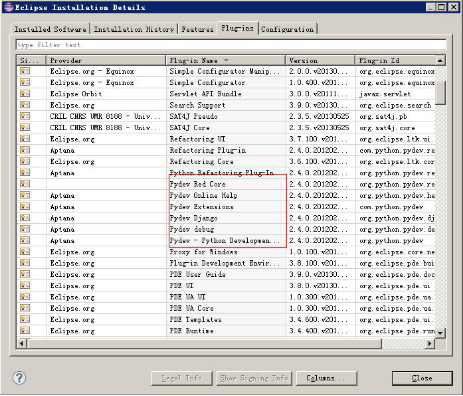Click signed icon for Refactoring Core row
The height and width of the screenshot is (396, 463).
[25, 161]
